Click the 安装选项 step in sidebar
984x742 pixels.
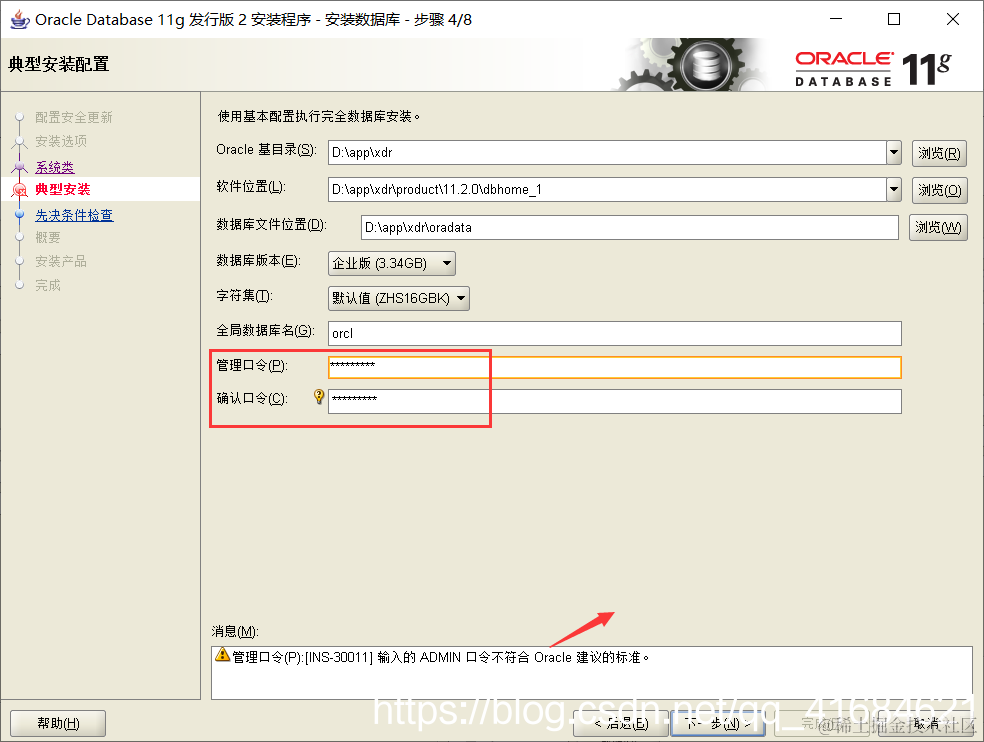(61, 141)
